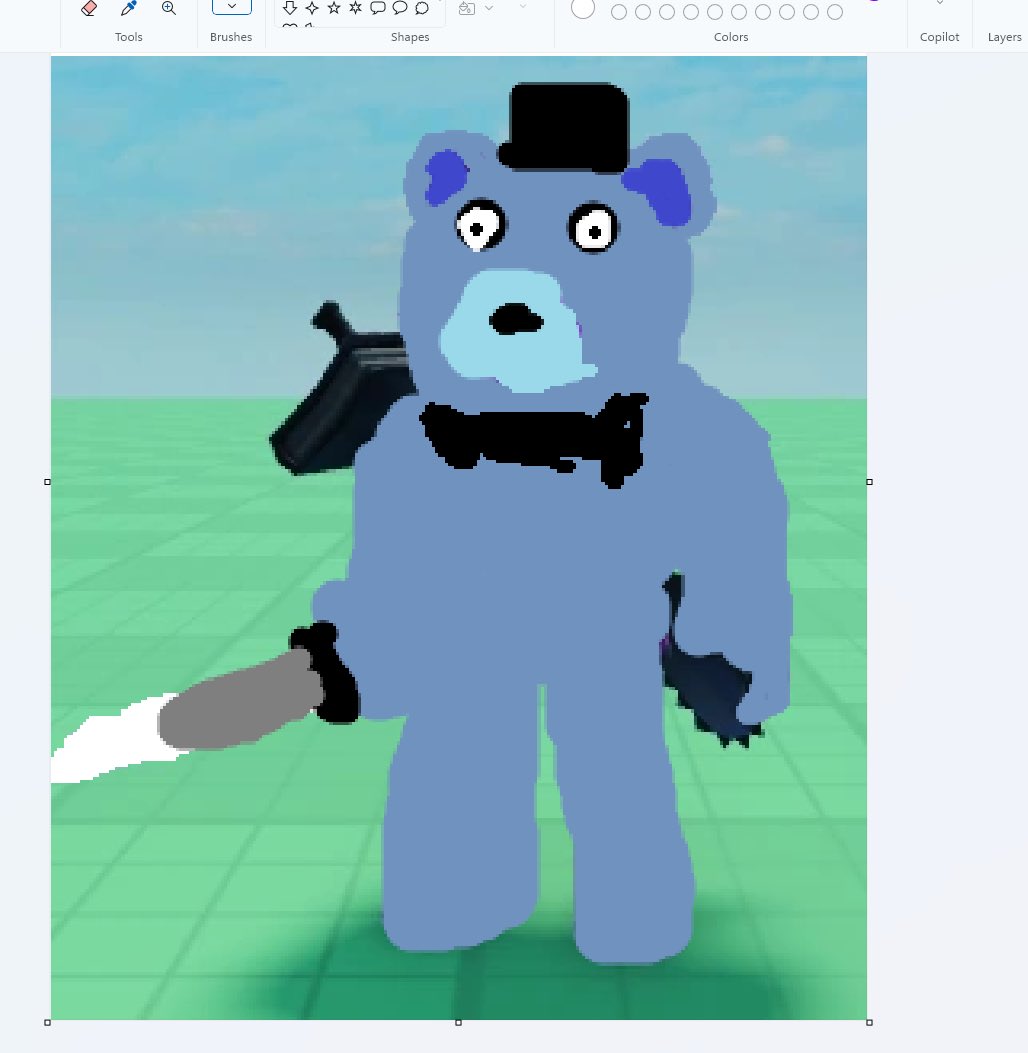Pick the last empty custom color slot
The height and width of the screenshot is (1053, 1028).
coord(835,12)
